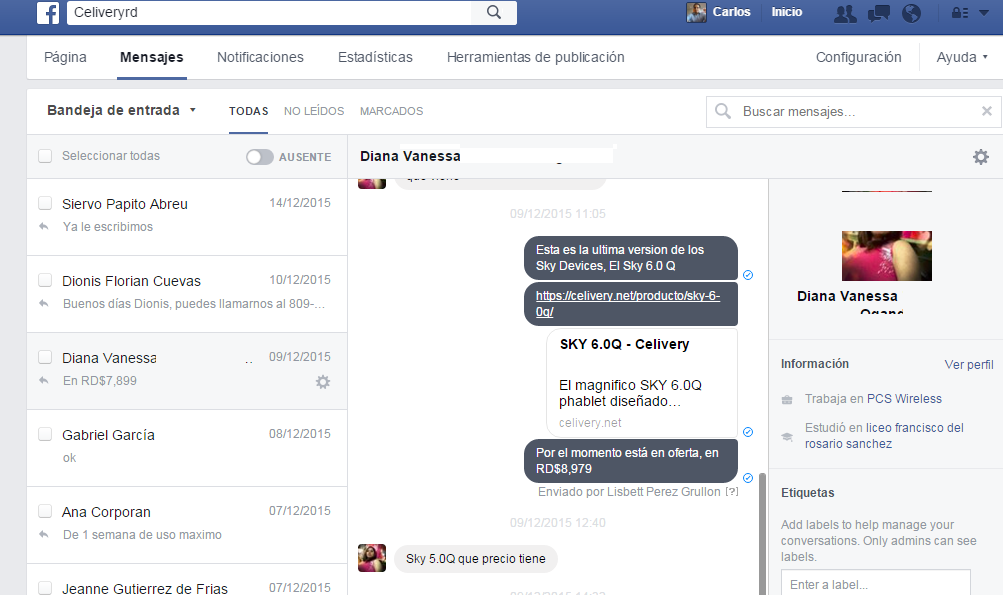Go to the Página tab
1003x595 pixels.
[x=65, y=57]
